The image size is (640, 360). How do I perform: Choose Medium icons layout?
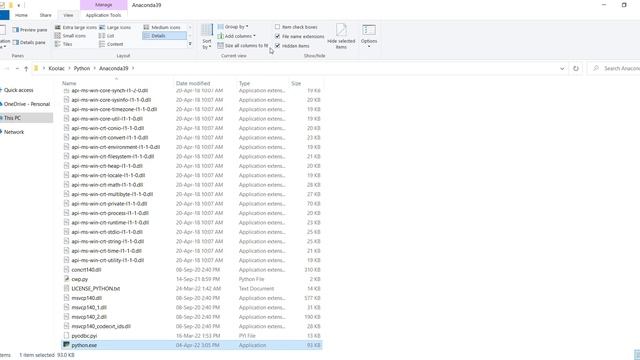[162, 27]
